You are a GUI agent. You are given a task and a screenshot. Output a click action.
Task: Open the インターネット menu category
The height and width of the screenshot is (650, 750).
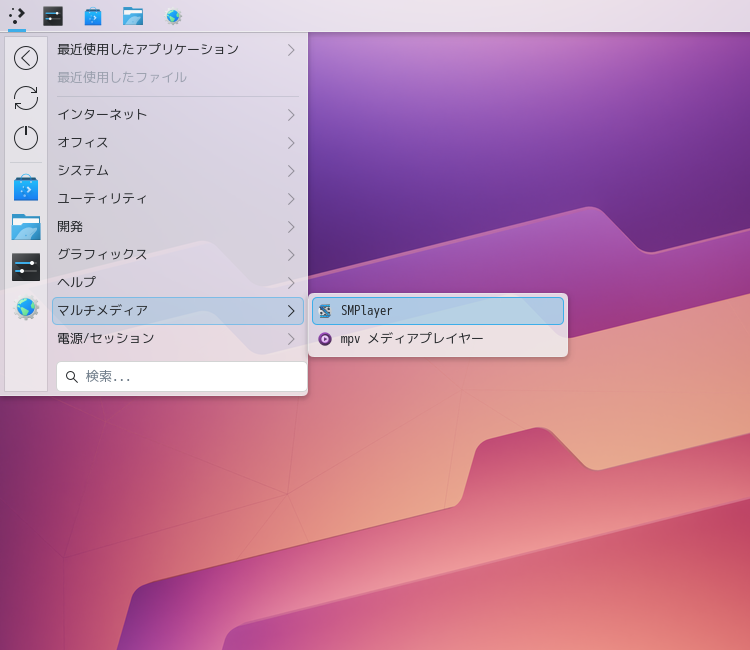click(x=178, y=115)
